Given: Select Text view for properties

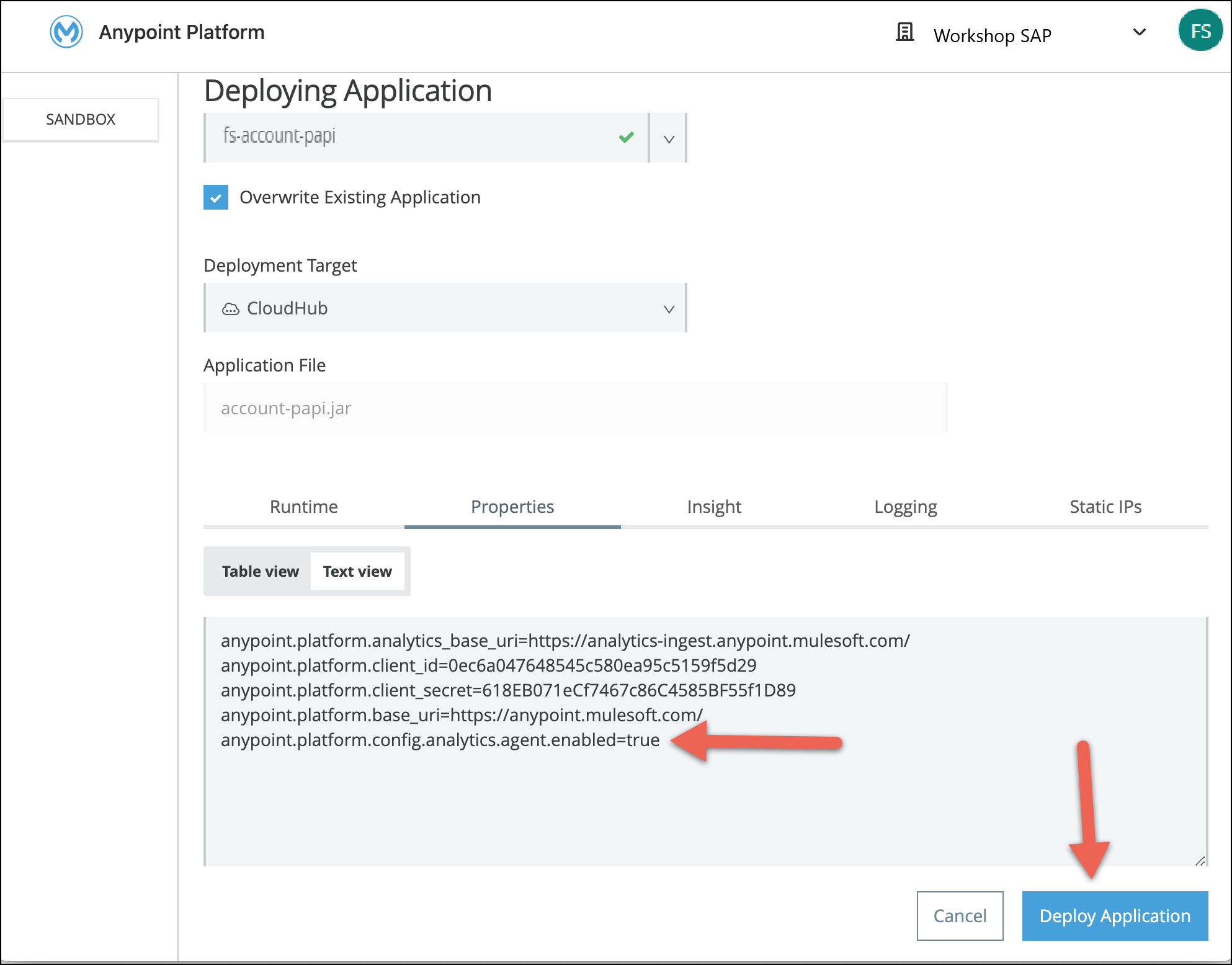Looking at the screenshot, I should point(357,571).
